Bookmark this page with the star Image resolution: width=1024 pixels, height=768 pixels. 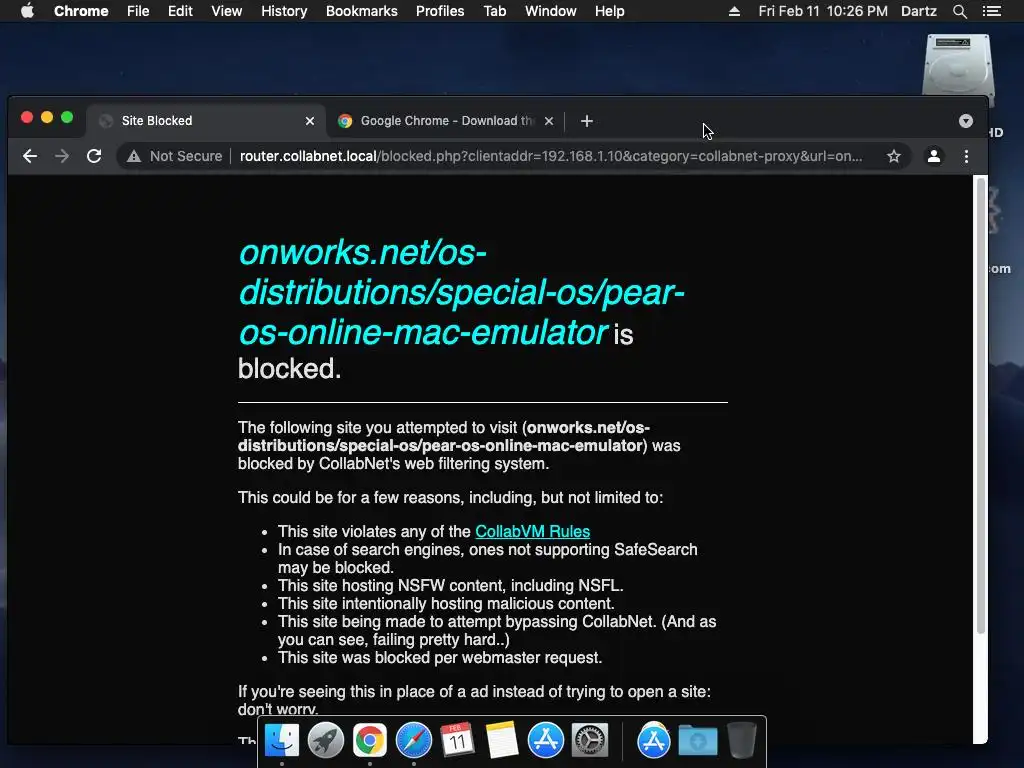(x=893, y=156)
